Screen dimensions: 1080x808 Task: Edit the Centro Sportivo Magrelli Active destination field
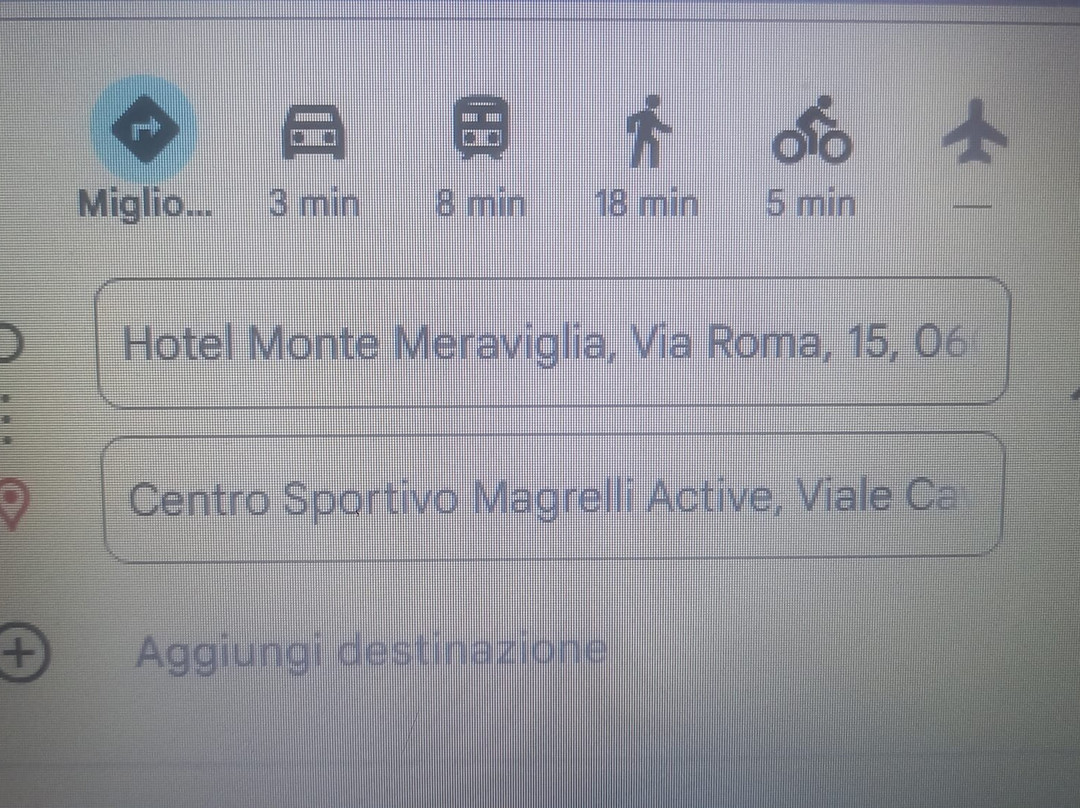tap(553, 497)
